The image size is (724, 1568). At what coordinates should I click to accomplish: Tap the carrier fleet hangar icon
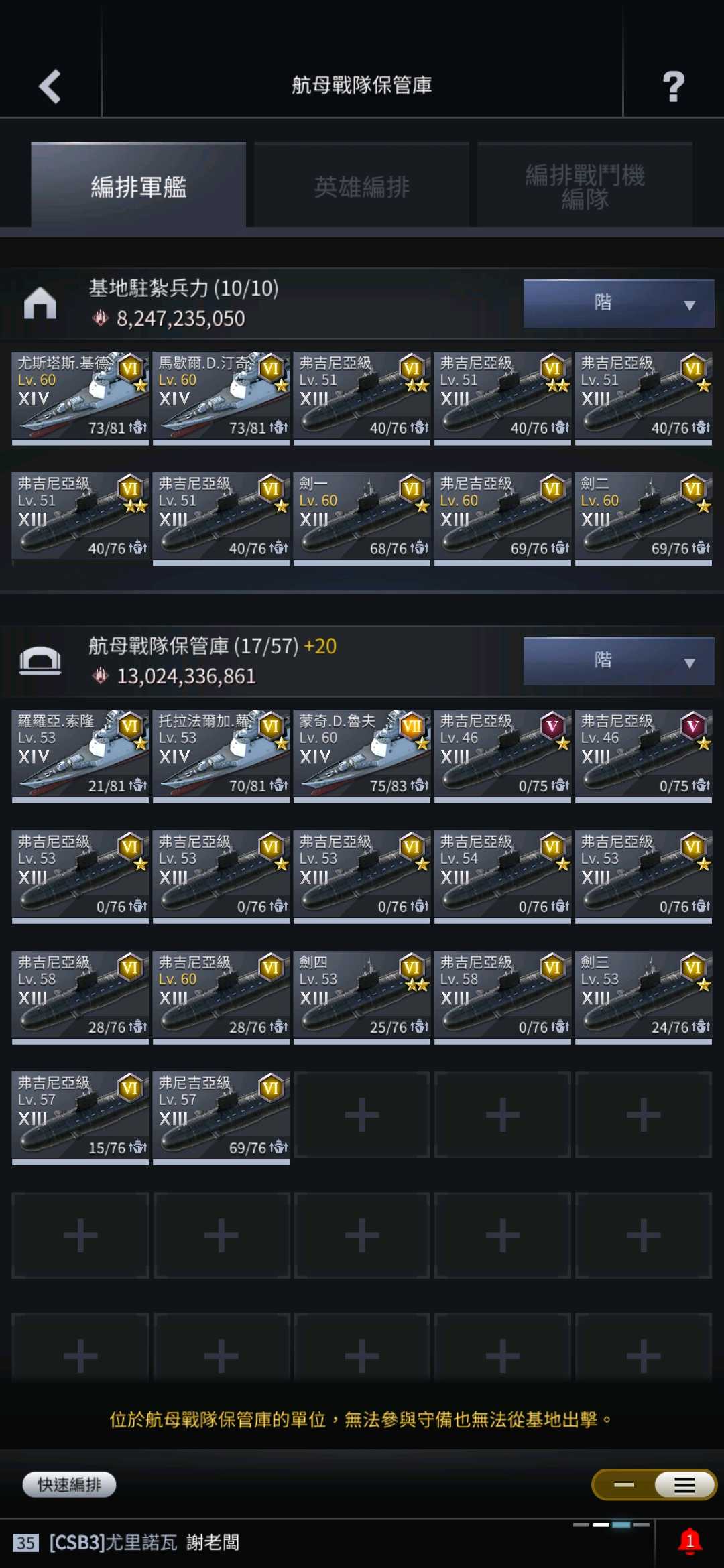pyautogui.click(x=40, y=661)
